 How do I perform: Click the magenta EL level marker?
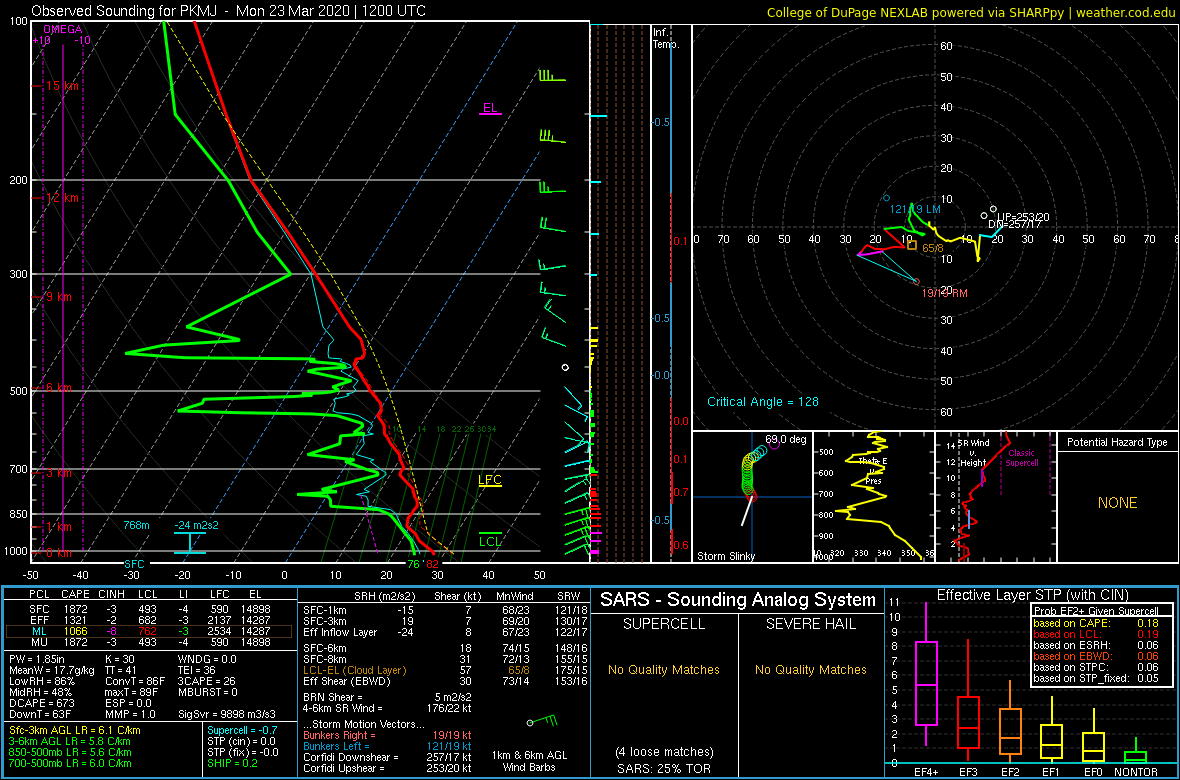(490, 108)
